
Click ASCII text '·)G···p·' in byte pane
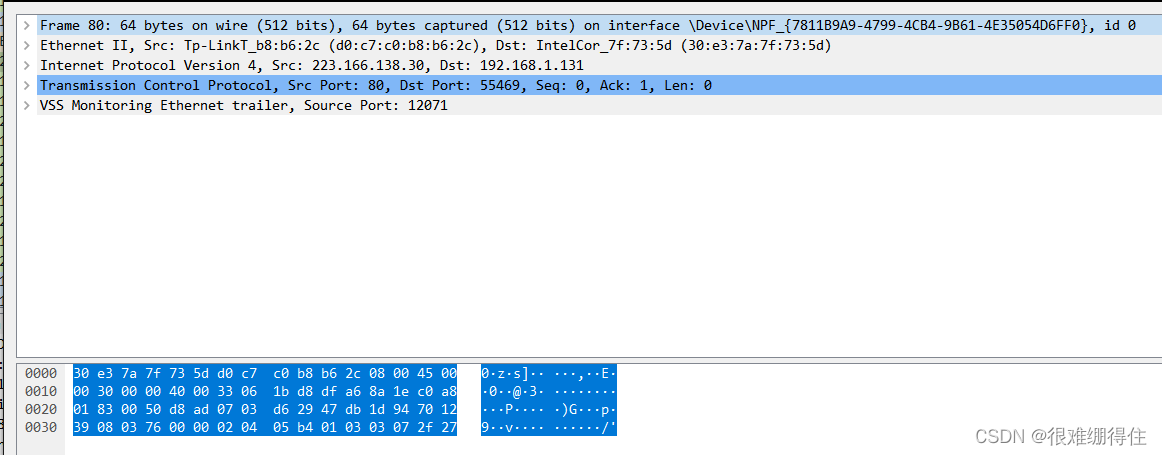585,410
